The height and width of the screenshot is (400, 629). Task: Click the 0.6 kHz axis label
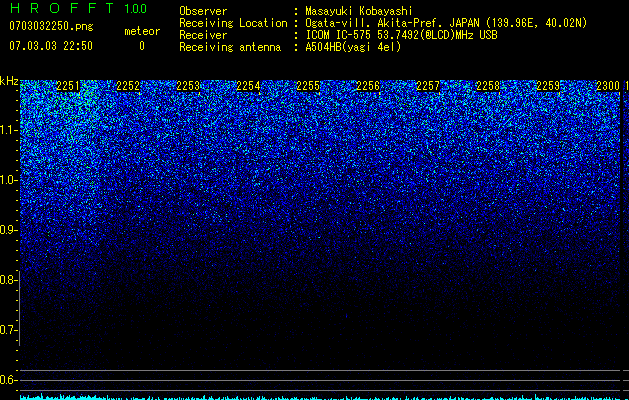point(8,380)
